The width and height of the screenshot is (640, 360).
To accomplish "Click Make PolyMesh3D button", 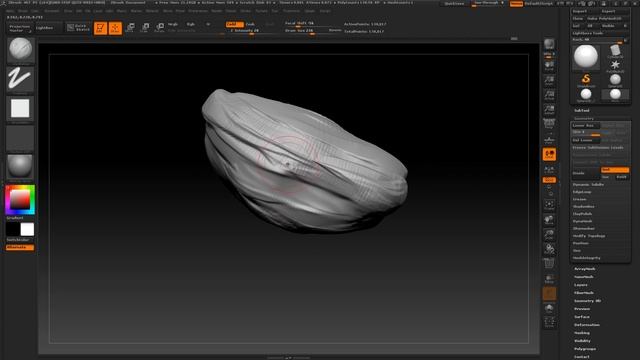I will click(x=607, y=18).
